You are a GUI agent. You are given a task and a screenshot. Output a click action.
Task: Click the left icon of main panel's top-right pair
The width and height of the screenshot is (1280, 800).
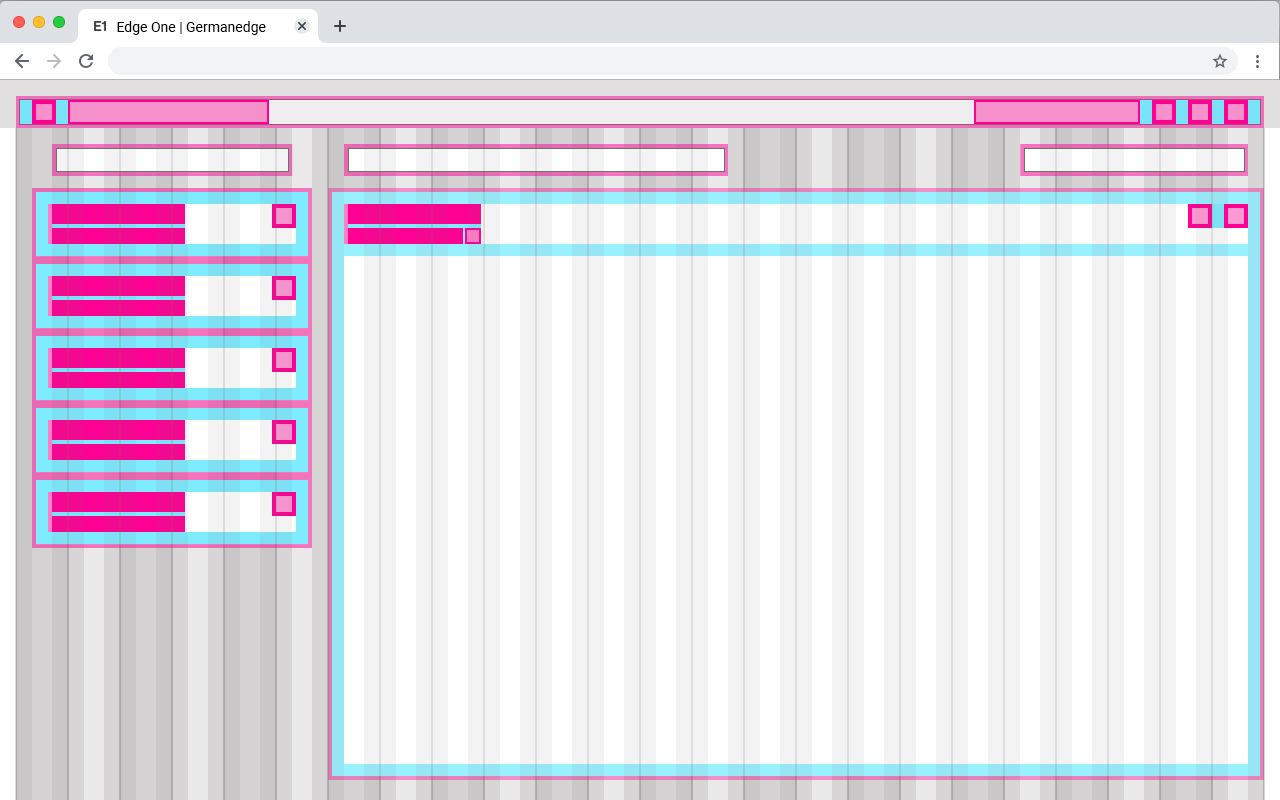pyautogui.click(x=1200, y=216)
